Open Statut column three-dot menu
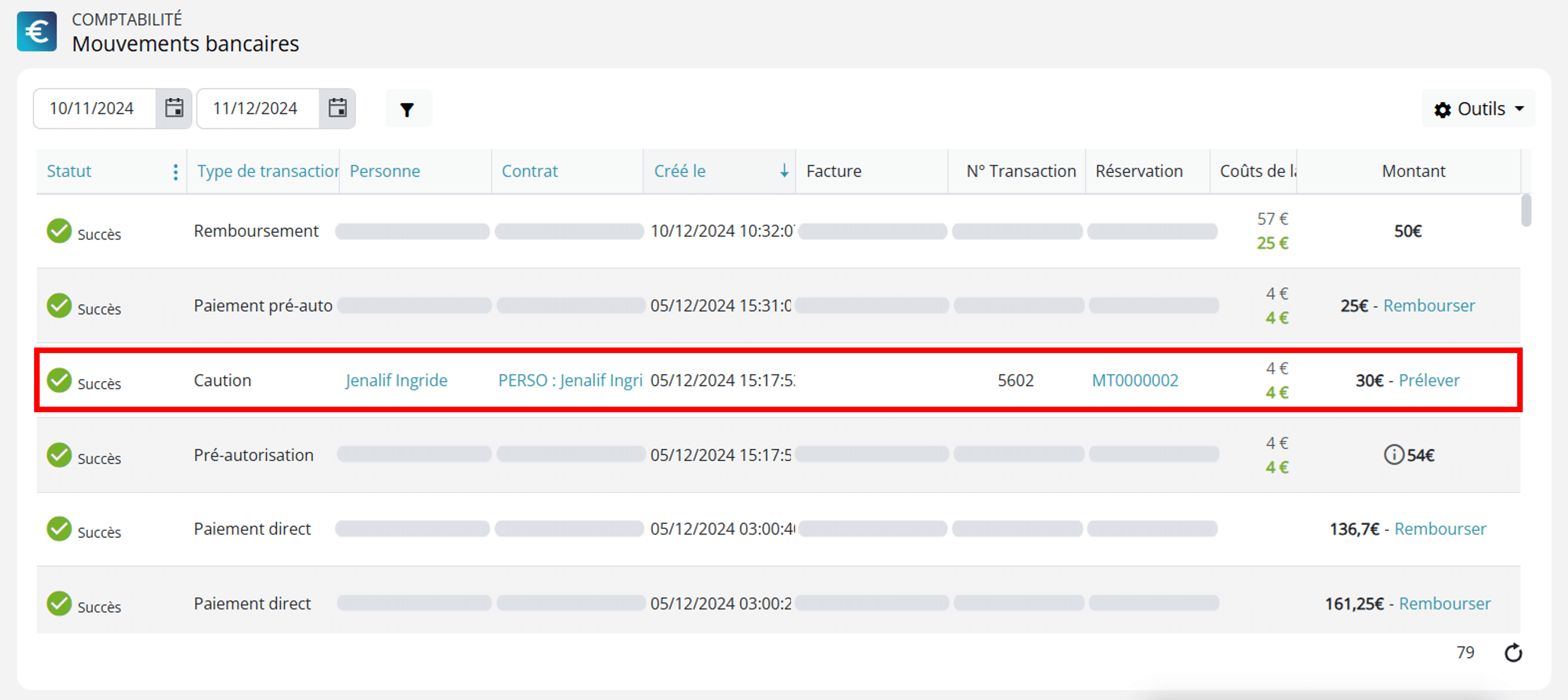1568x700 pixels. pos(175,172)
